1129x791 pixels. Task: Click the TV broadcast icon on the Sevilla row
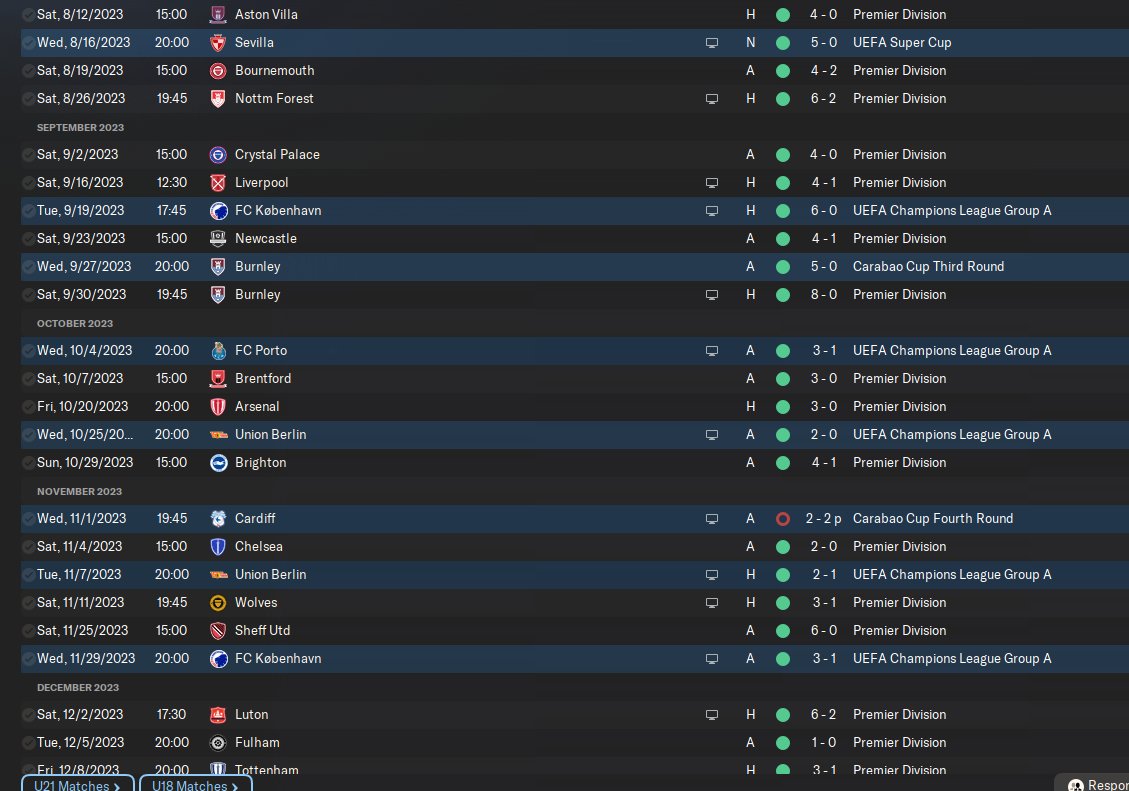pos(712,43)
